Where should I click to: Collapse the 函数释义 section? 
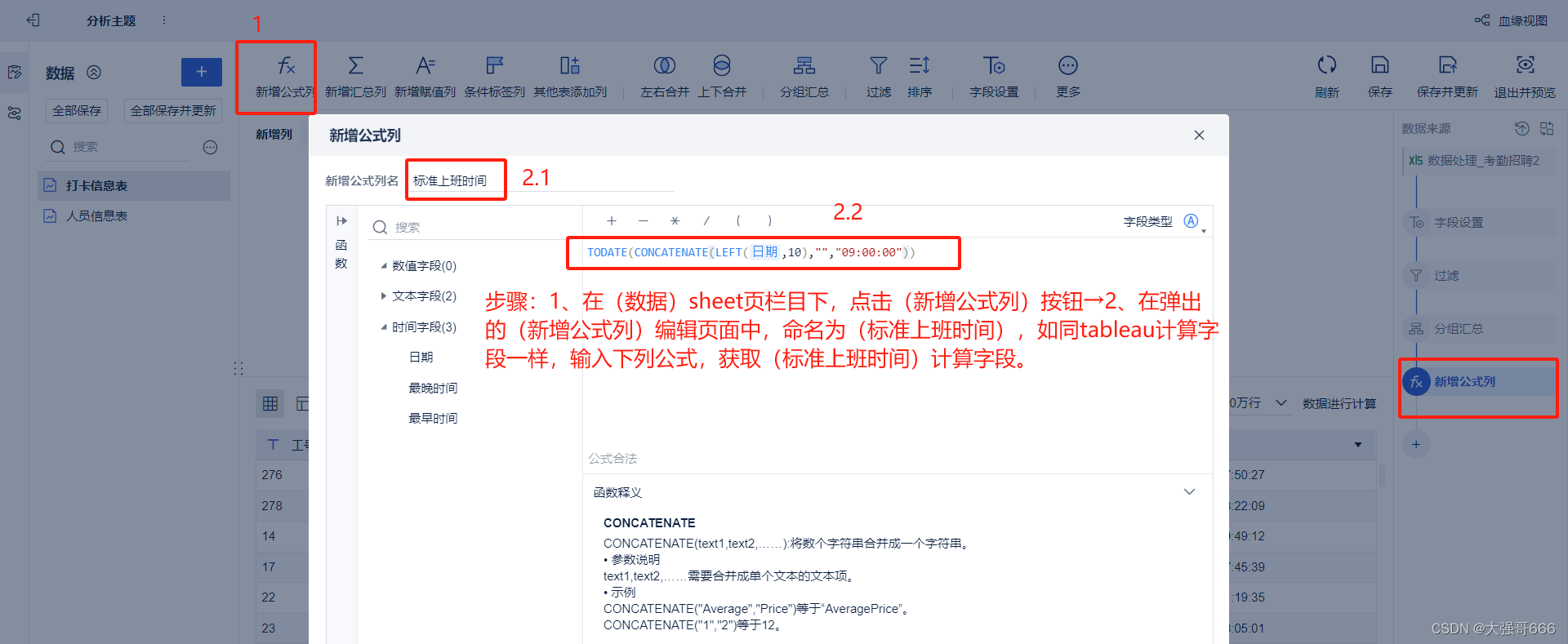(x=1189, y=492)
